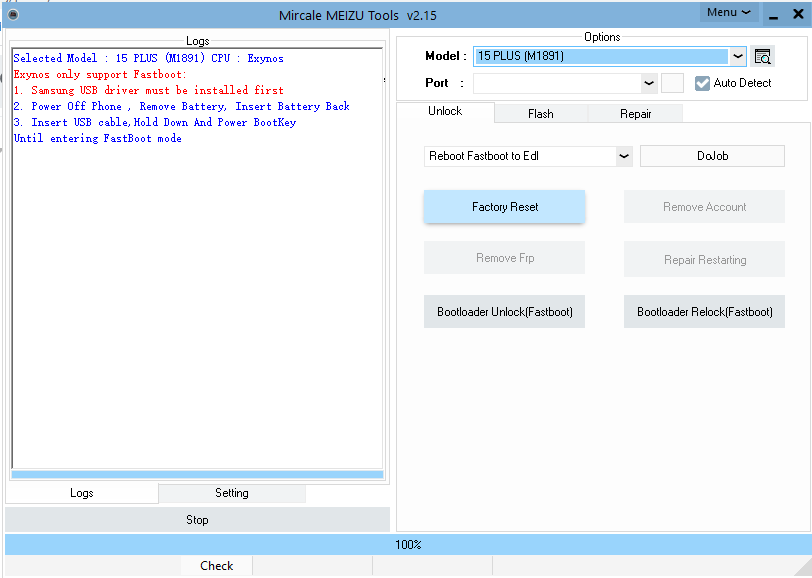Click the 100% progress bar
Screen dimensions: 812x578
408,544
